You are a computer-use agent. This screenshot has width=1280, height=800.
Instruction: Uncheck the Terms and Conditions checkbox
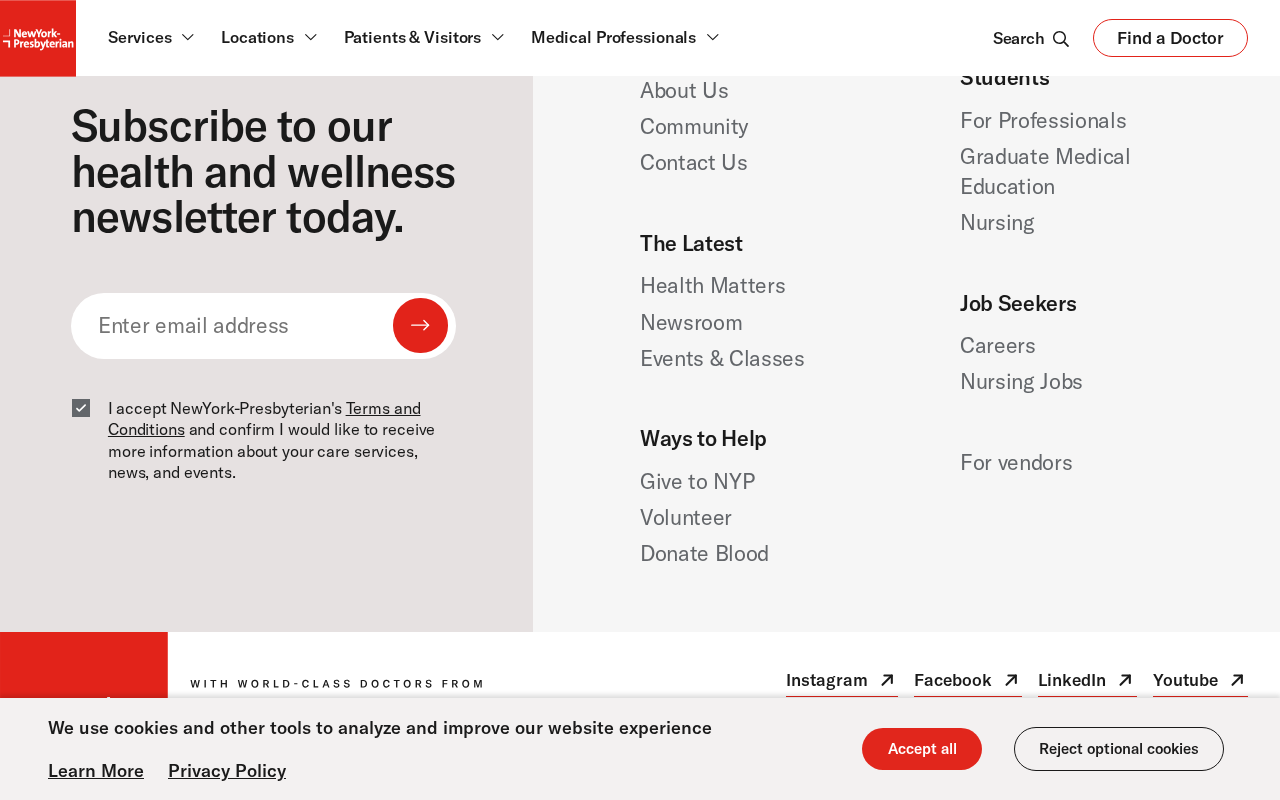point(81,408)
